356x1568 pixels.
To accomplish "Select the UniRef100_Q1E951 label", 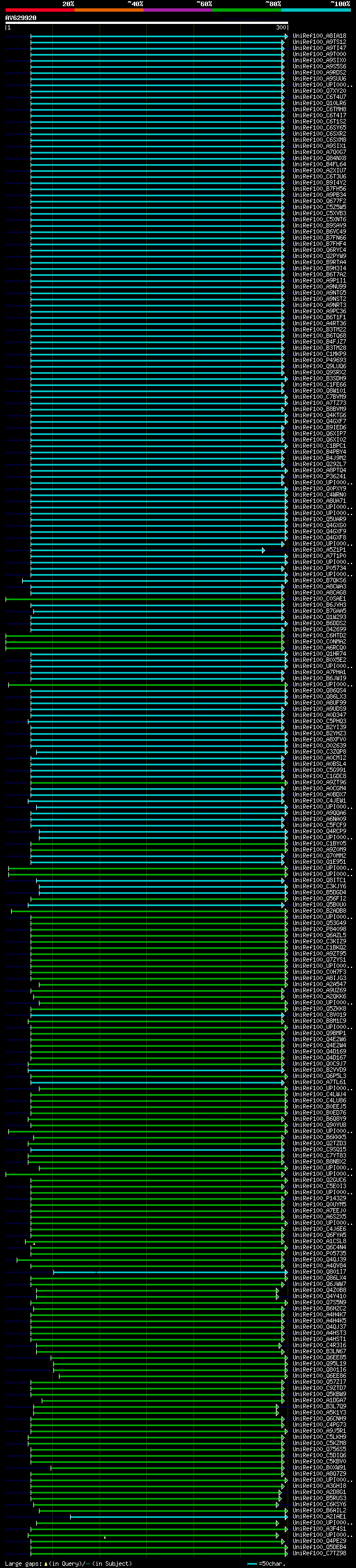I will click(319, 861).
